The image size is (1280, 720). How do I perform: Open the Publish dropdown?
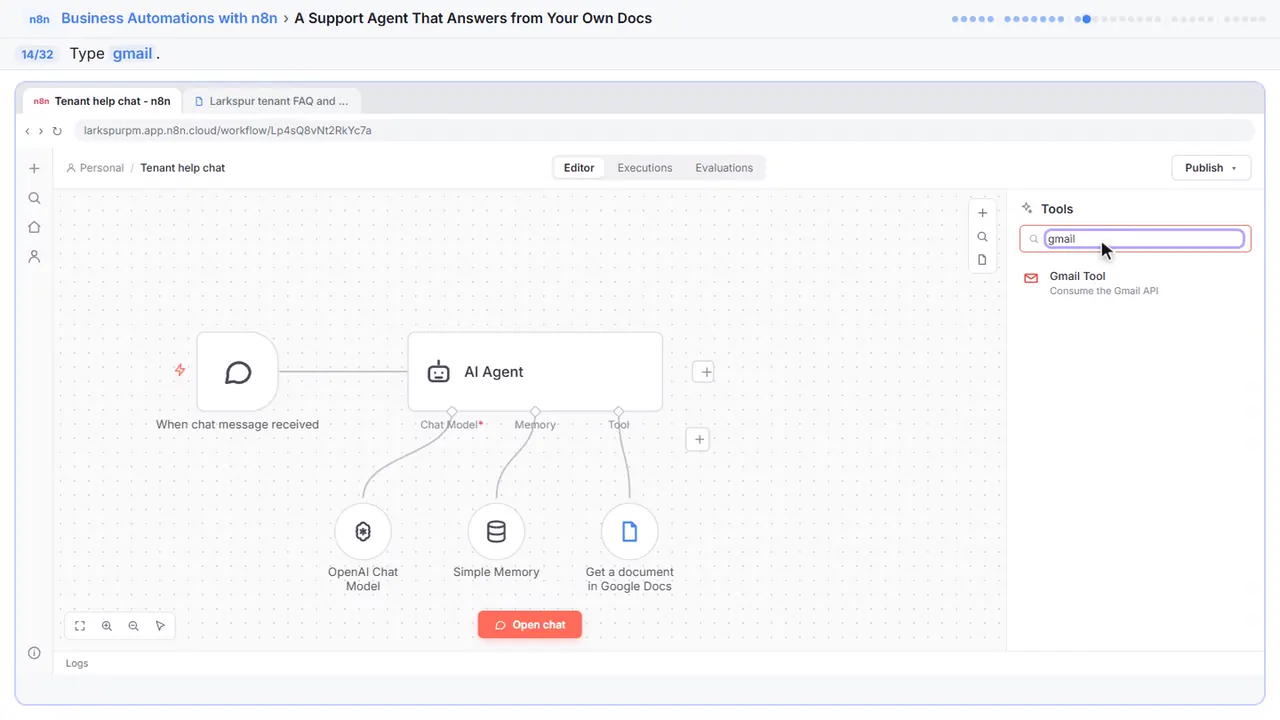[x=1211, y=168]
